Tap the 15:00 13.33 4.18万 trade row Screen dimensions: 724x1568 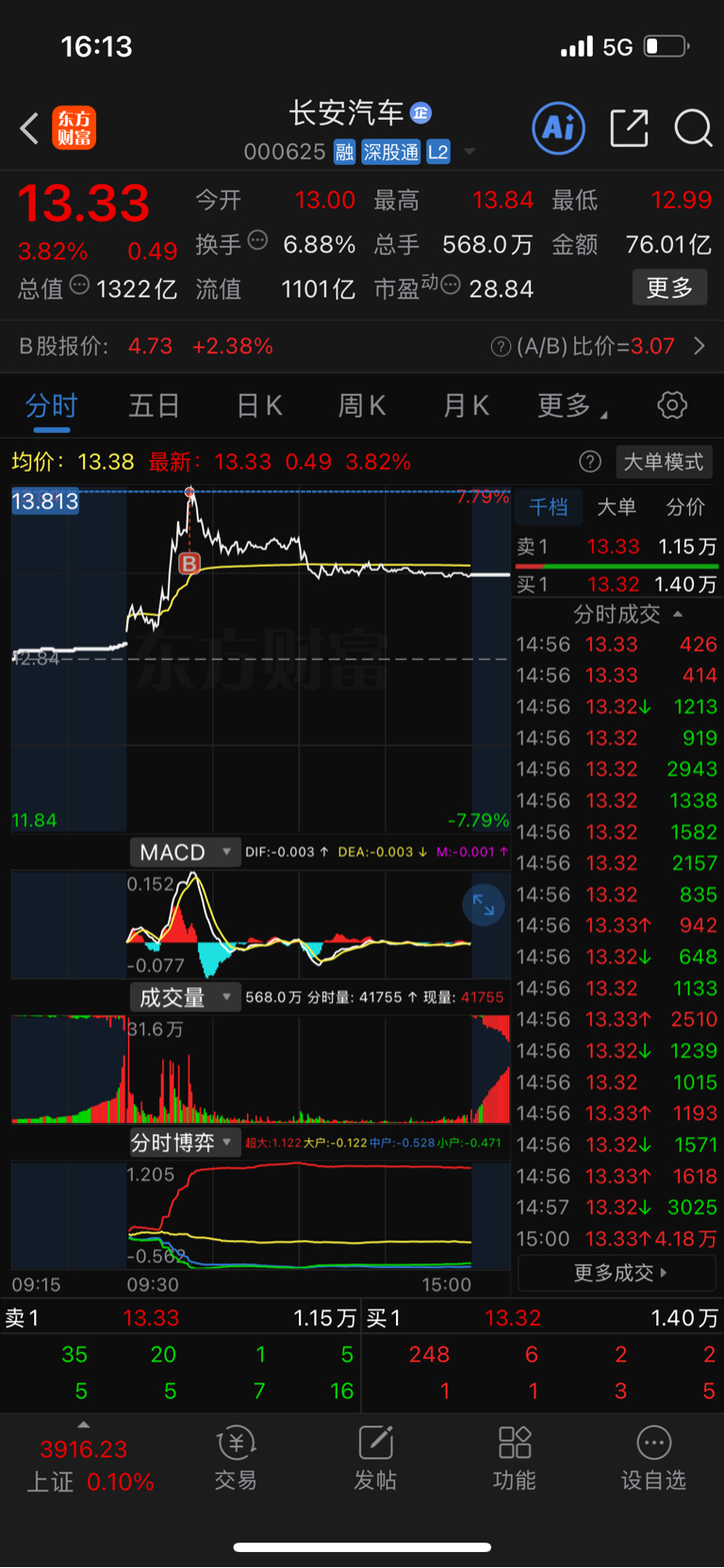(x=617, y=1239)
